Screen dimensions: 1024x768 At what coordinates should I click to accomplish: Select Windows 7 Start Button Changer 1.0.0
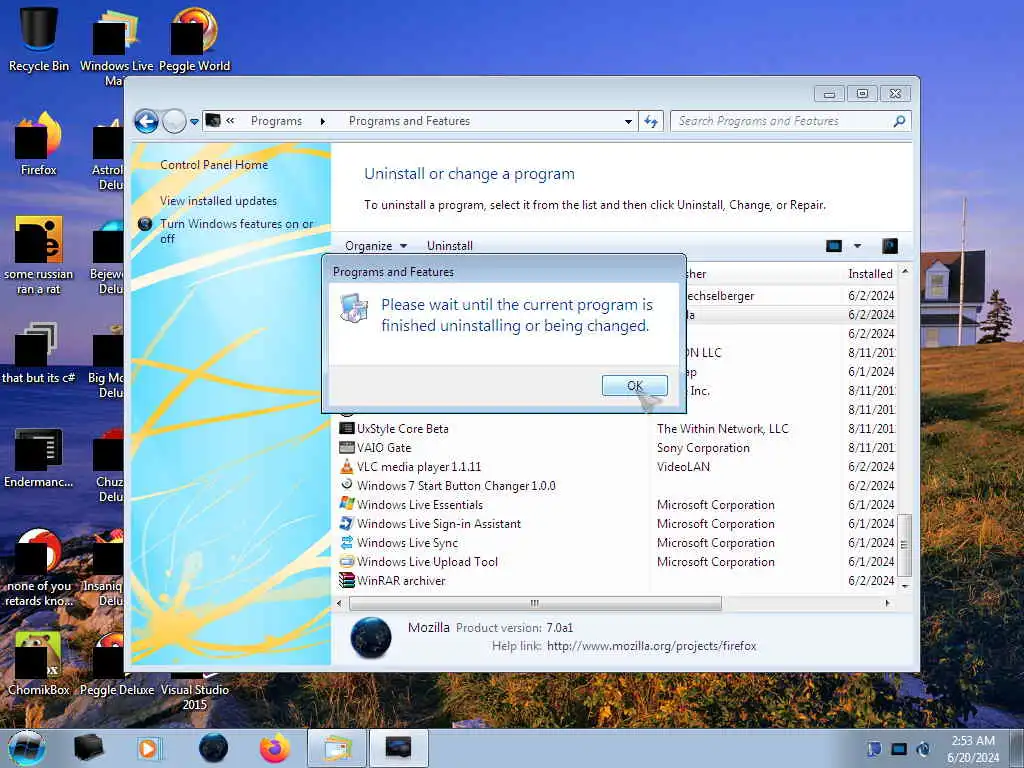pyautogui.click(x=456, y=485)
